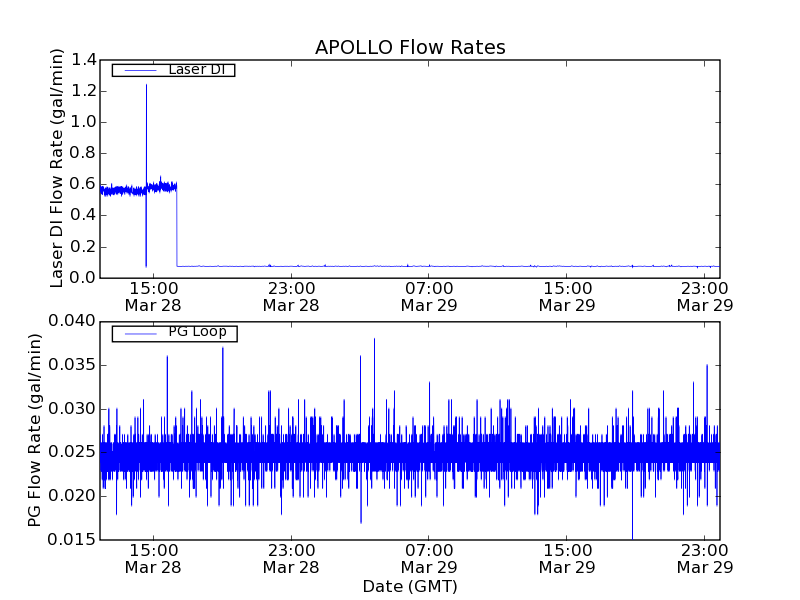Click "23:00 Mar 28" under the PG Loop plot

coord(291,559)
